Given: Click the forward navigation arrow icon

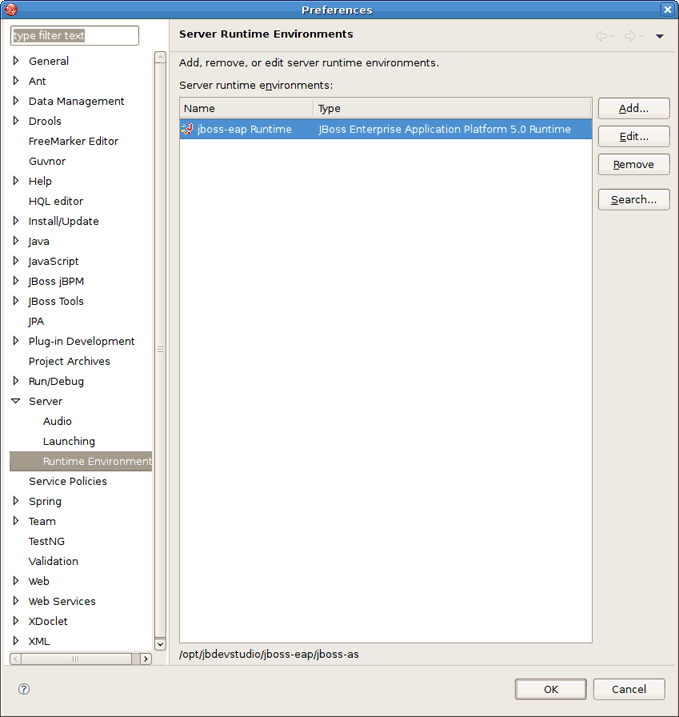Looking at the screenshot, I should pyautogui.click(x=630, y=36).
